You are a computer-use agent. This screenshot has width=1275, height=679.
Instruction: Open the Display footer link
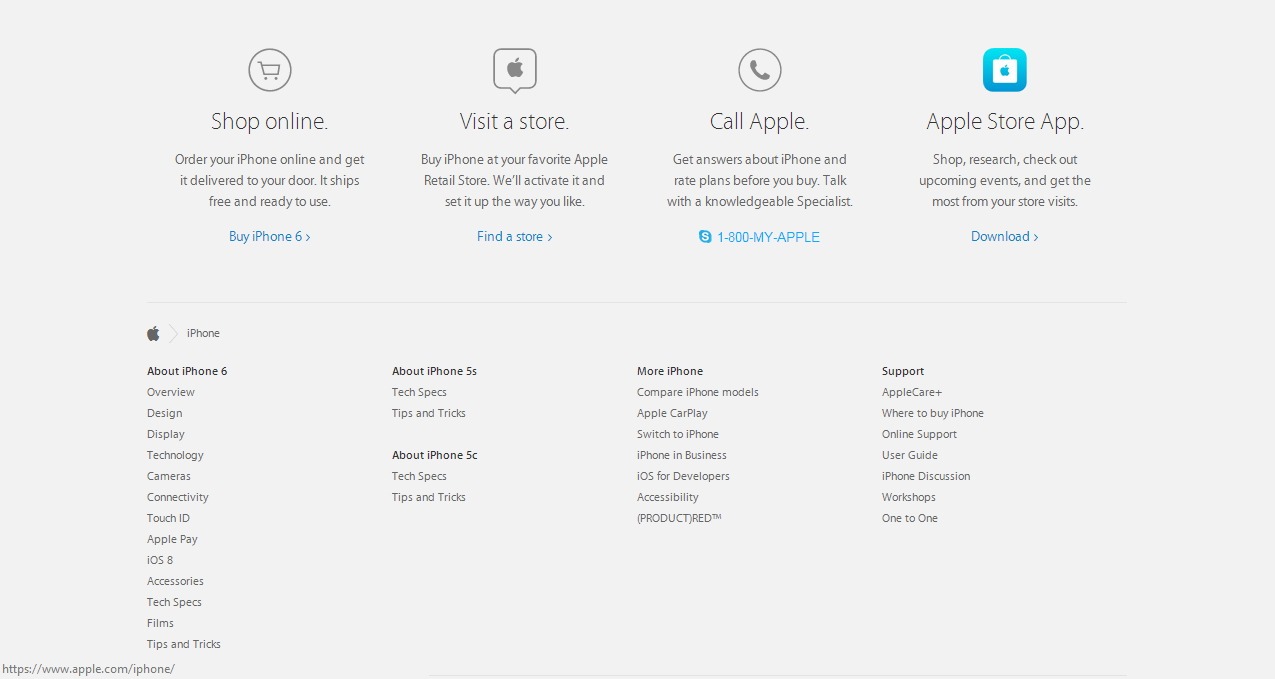tap(166, 434)
